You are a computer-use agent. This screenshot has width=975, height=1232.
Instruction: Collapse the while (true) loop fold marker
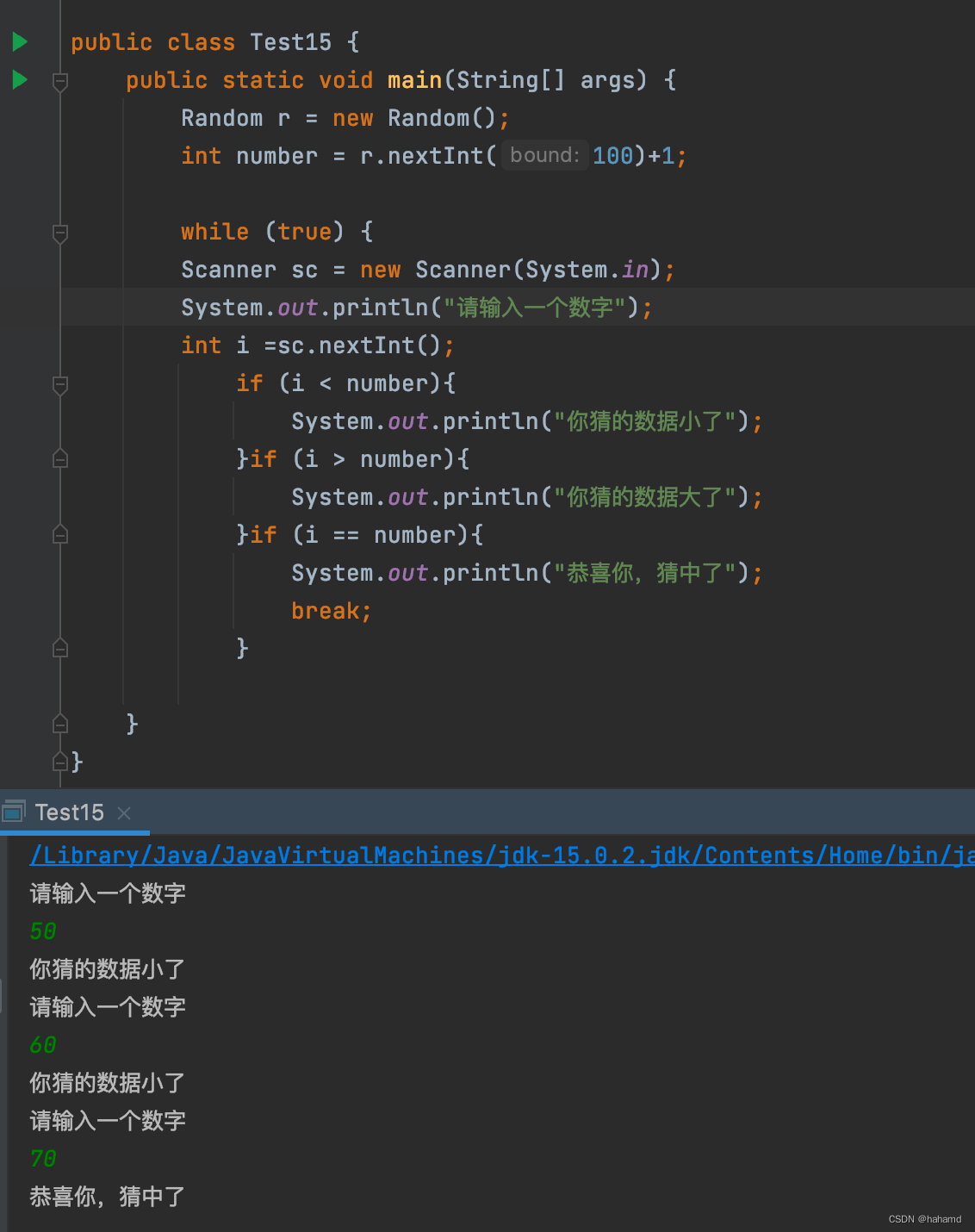pos(60,233)
